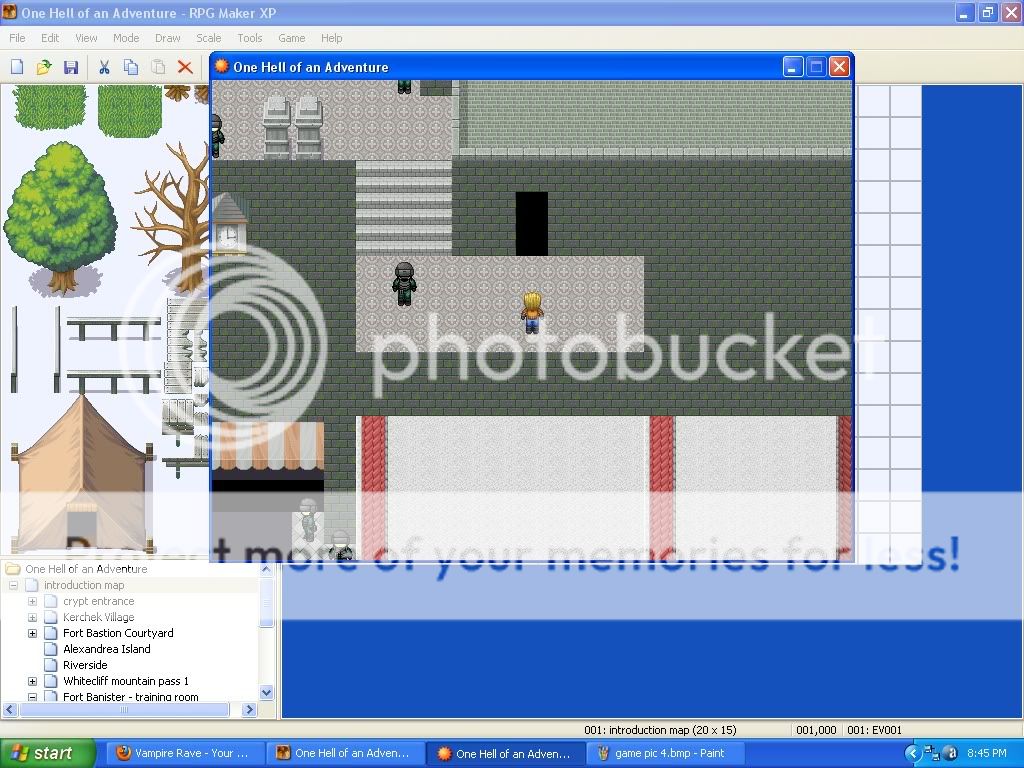
Task: Click the red Delete X icon
Action: pos(185,67)
